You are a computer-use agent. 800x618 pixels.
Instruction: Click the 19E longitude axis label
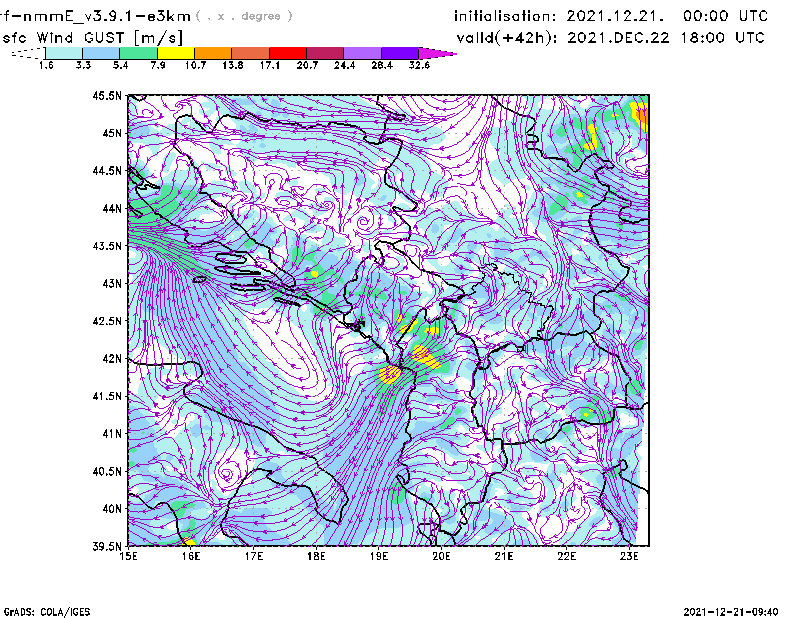(380, 555)
